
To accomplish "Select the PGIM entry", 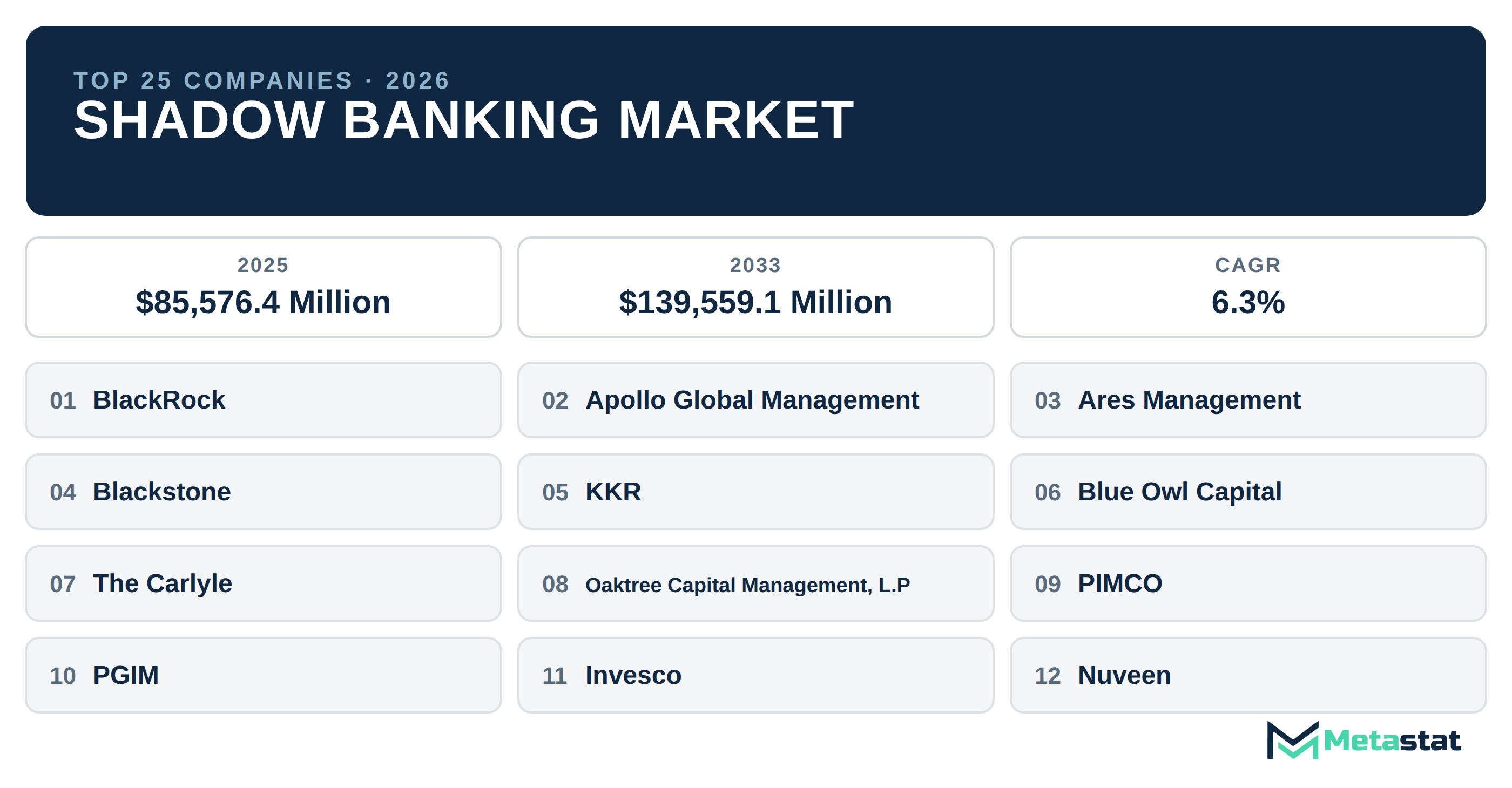I will tap(263, 675).
